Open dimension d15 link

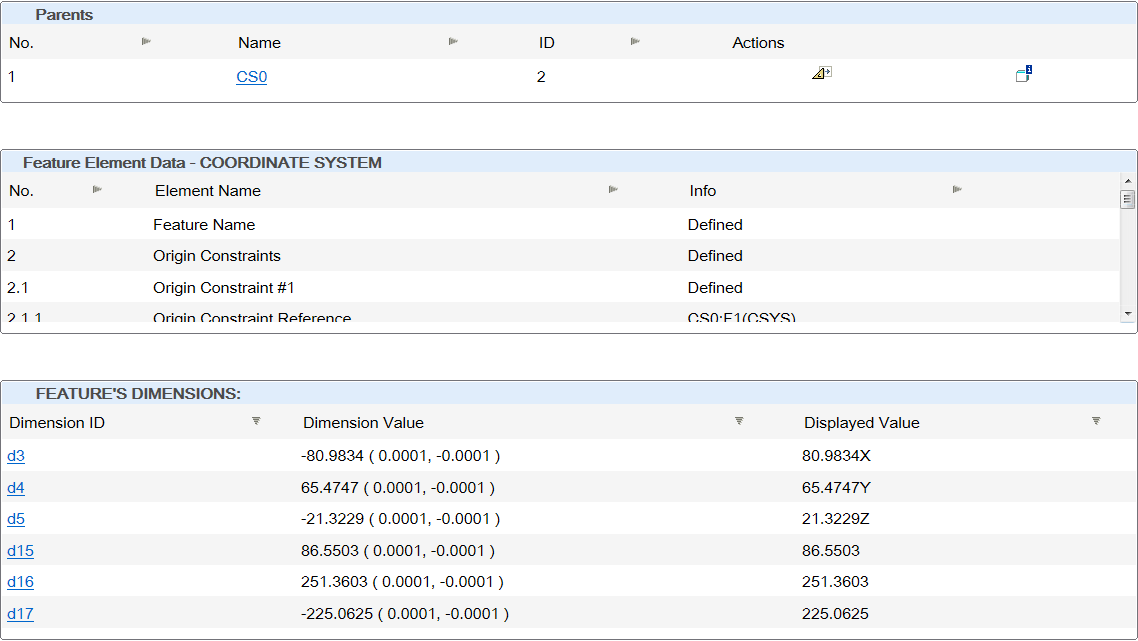click(20, 551)
